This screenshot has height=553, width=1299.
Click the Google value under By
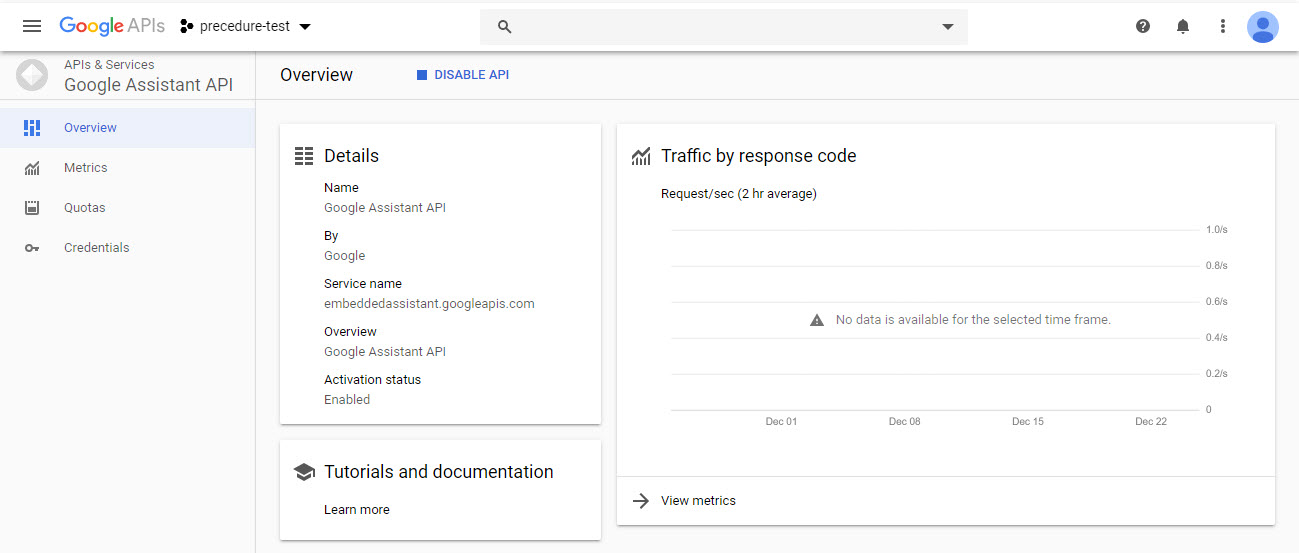(345, 256)
